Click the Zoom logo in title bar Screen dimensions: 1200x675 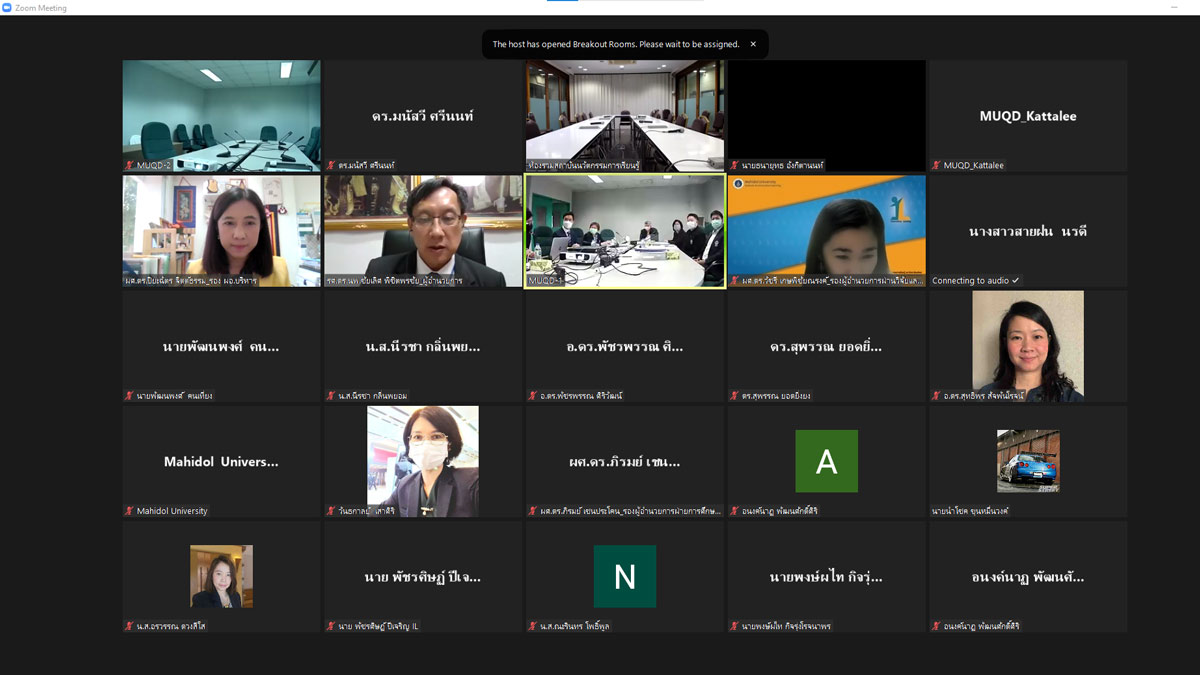(x=8, y=8)
